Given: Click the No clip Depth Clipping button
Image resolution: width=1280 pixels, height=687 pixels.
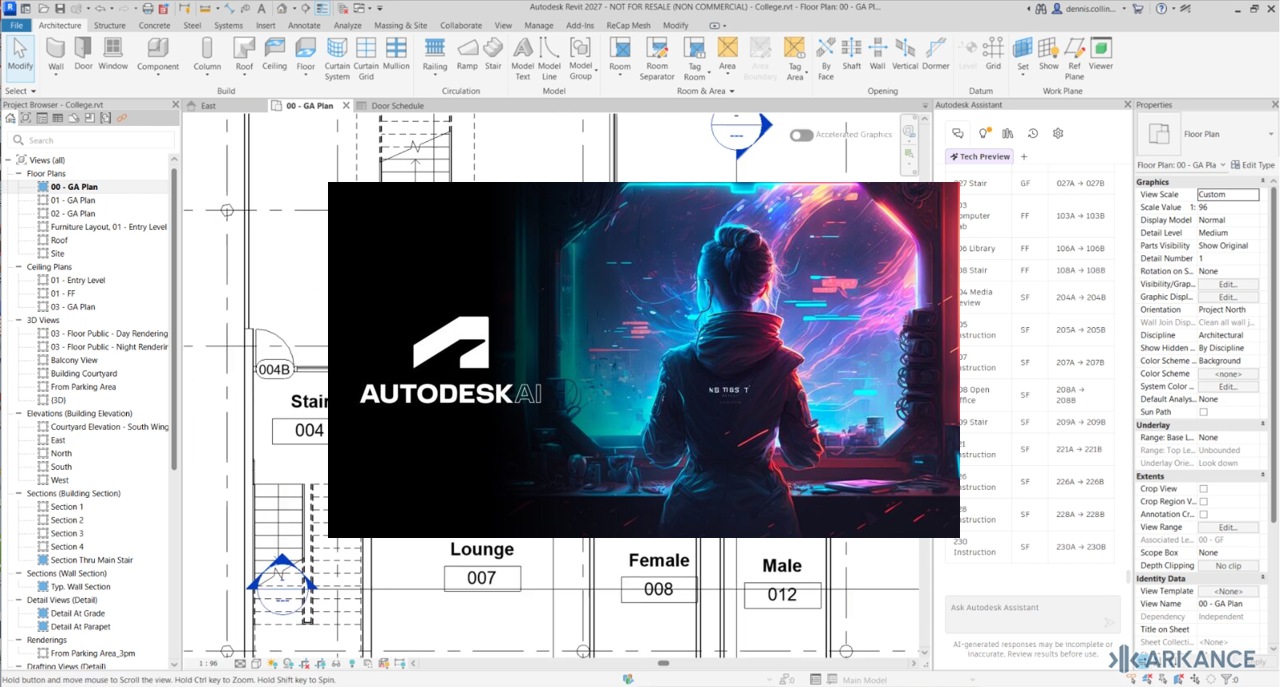Looking at the screenshot, I should click(x=1228, y=566).
